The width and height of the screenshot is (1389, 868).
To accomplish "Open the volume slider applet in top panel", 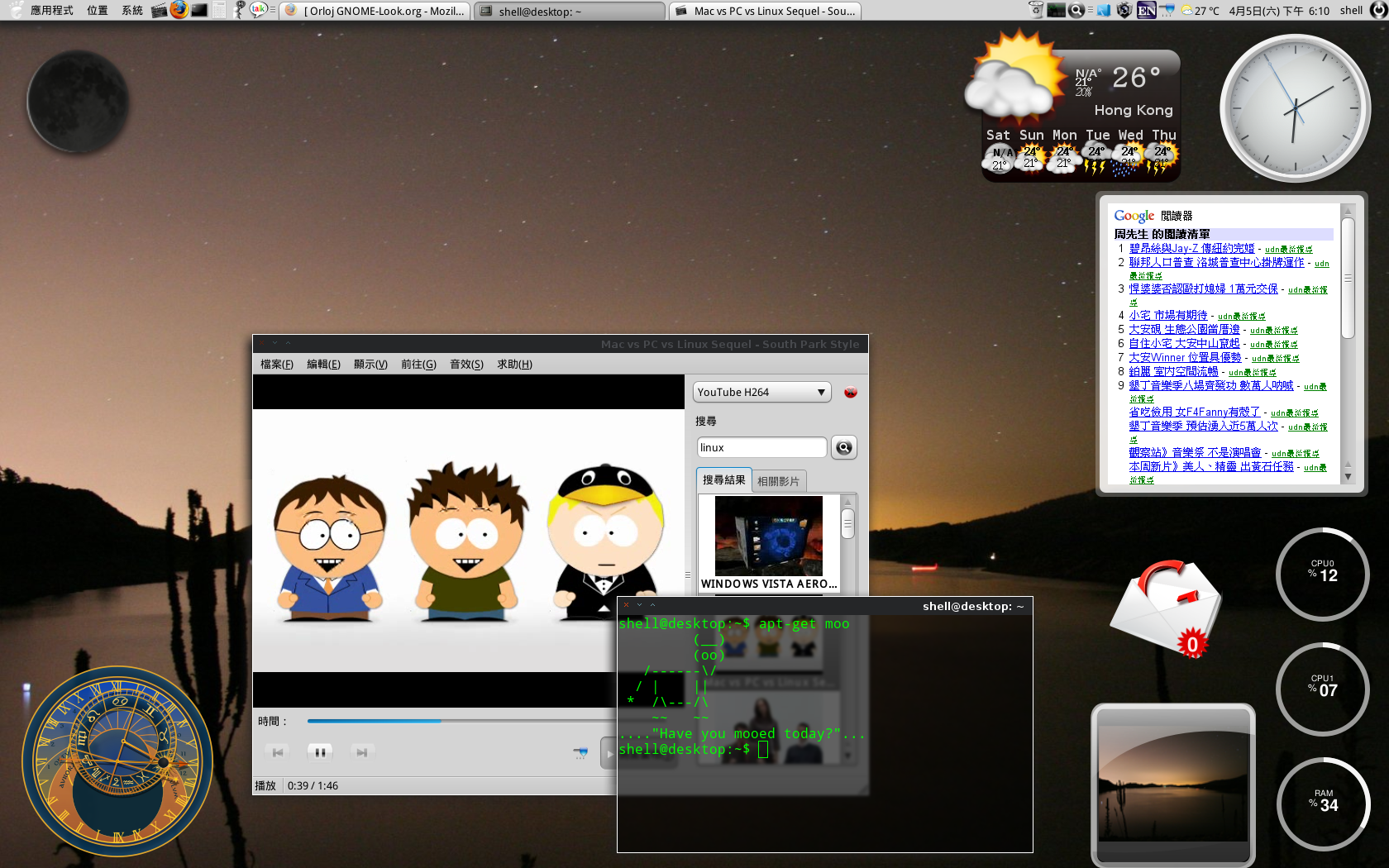I will pos(1167,10).
